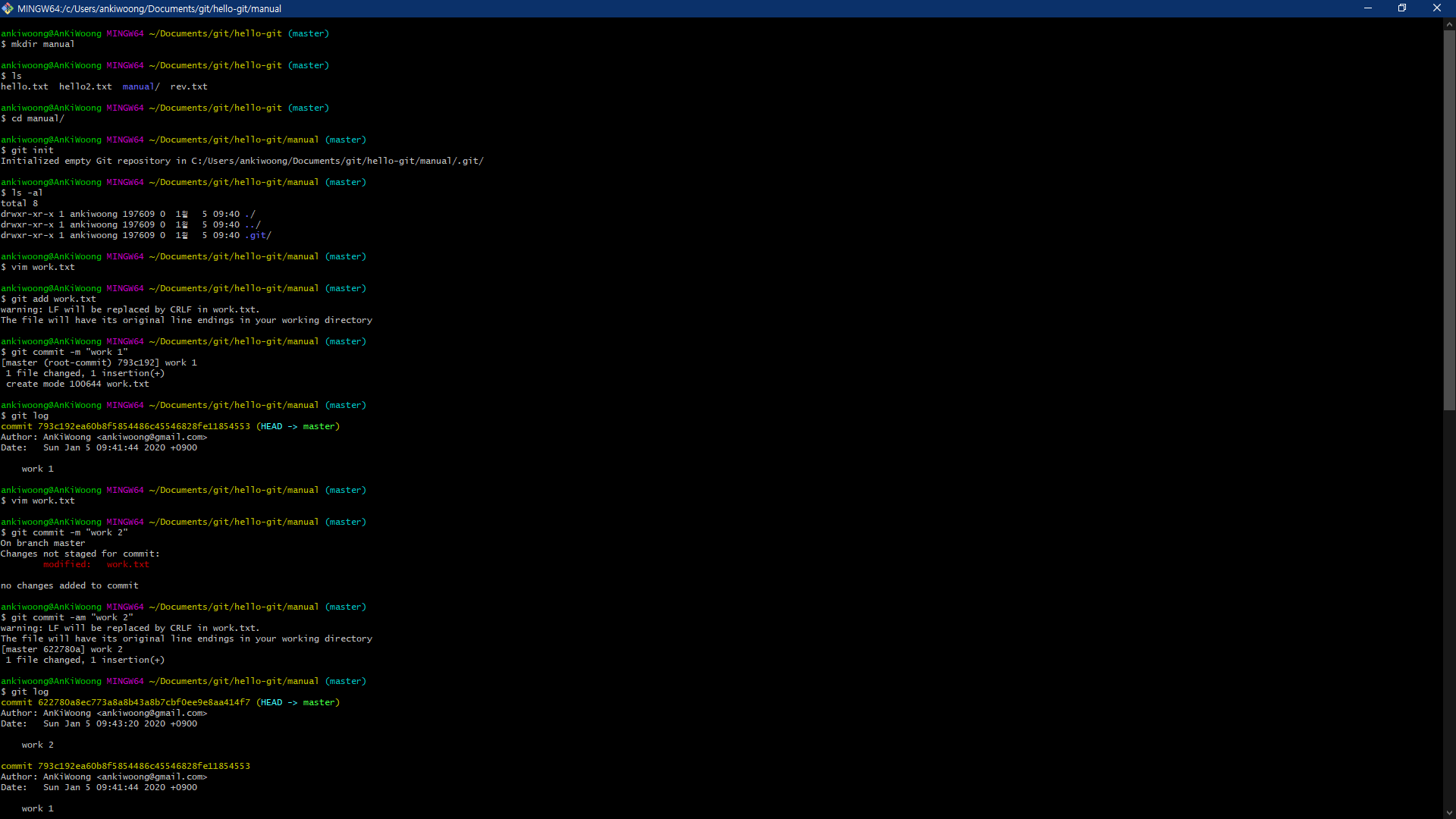Click rev.txt in the ls output
Image resolution: width=1456 pixels, height=819 pixels.
[189, 86]
